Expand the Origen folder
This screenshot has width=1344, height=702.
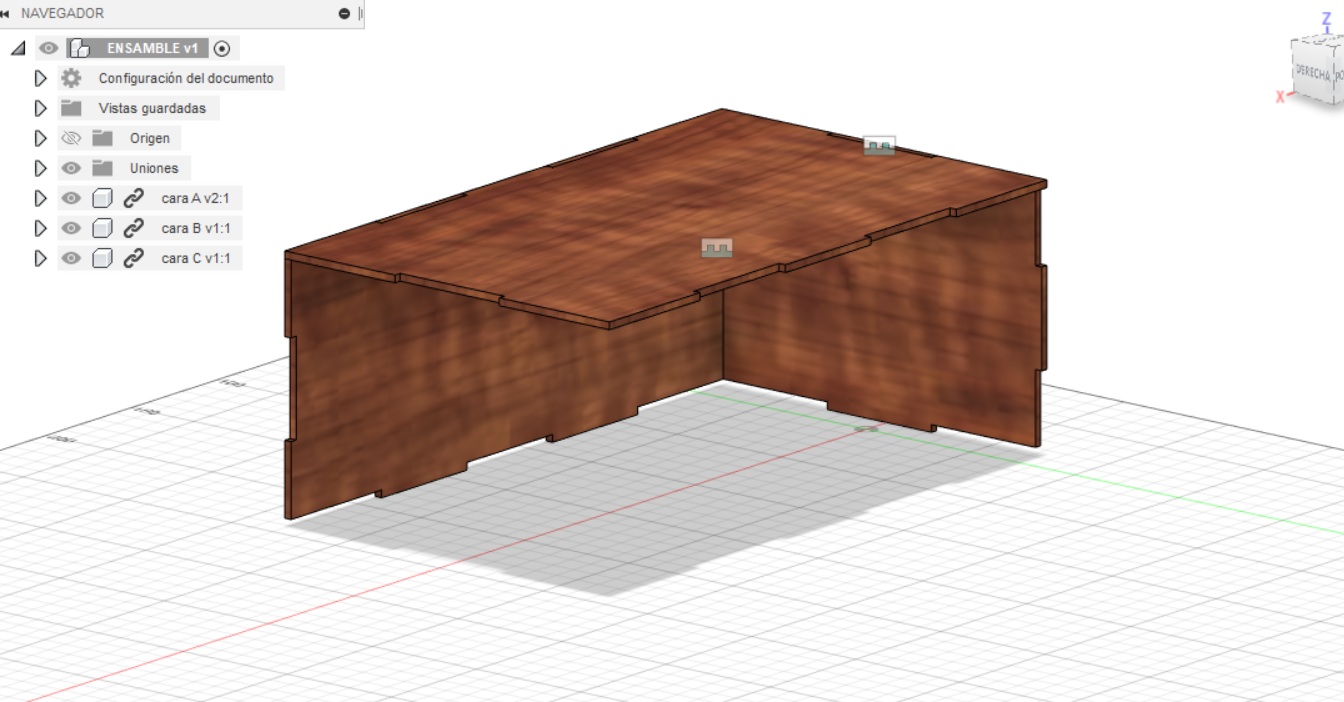41,138
